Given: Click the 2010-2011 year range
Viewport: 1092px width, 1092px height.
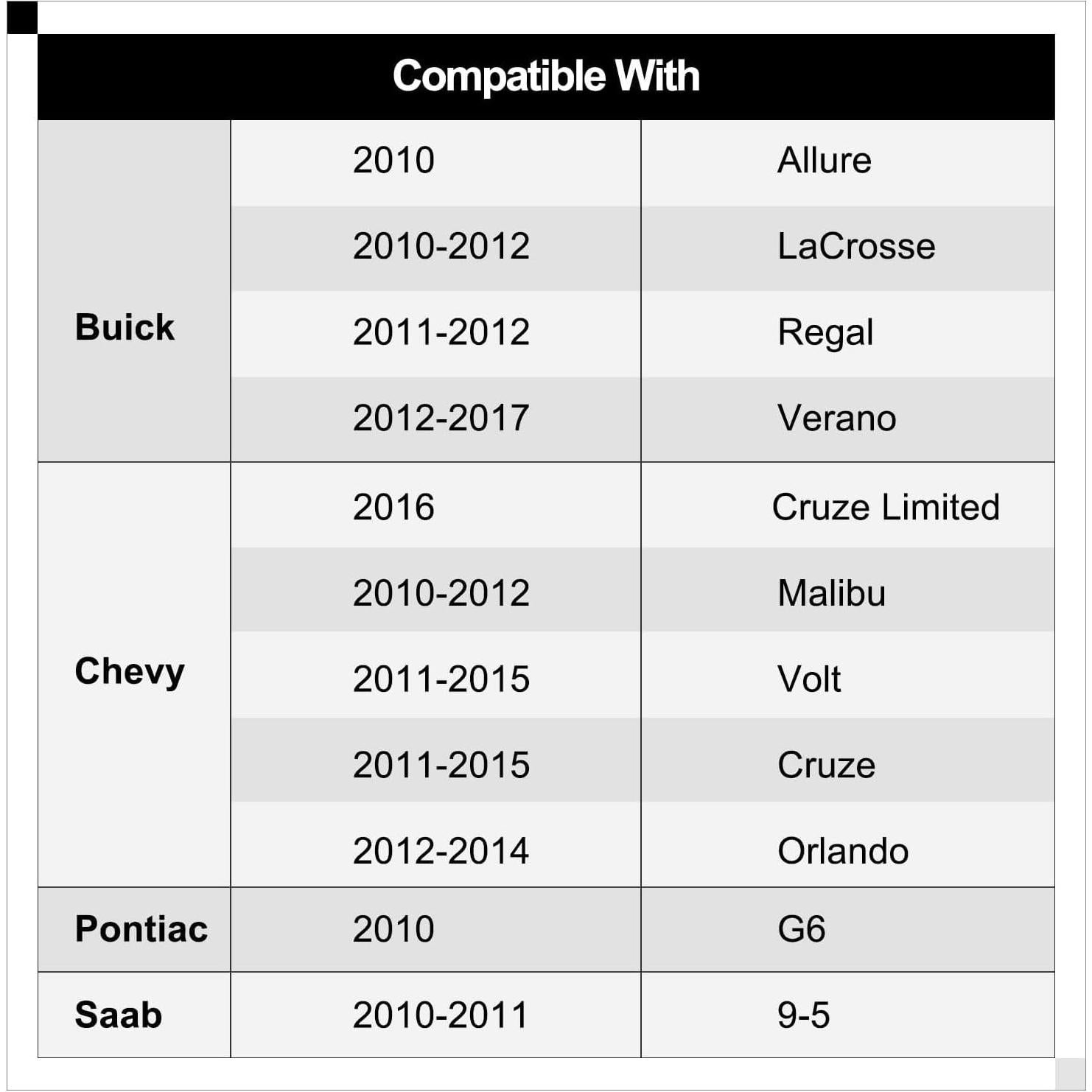Looking at the screenshot, I should 440,1015.
